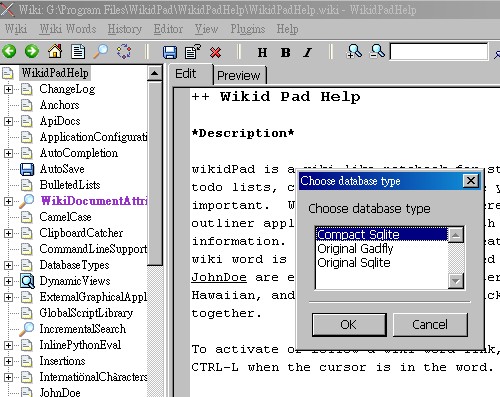Screen dimensions: 500x397
Task: Apply italic format with the I icon
Action: tap(308, 52)
